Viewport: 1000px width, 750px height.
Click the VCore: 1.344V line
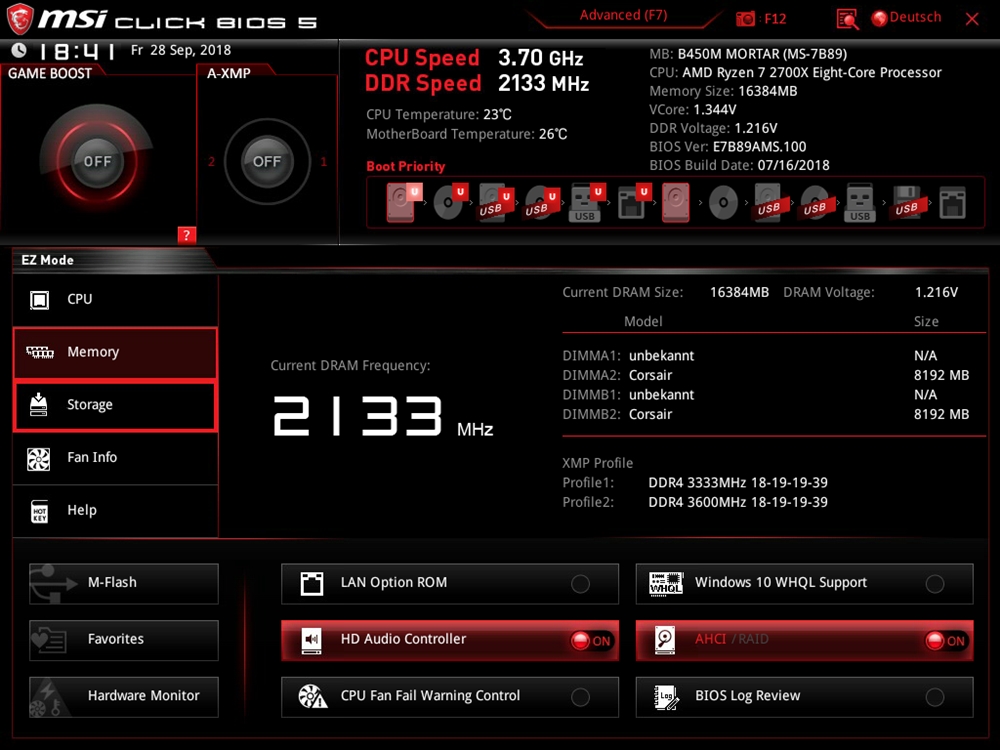click(x=693, y=110)
